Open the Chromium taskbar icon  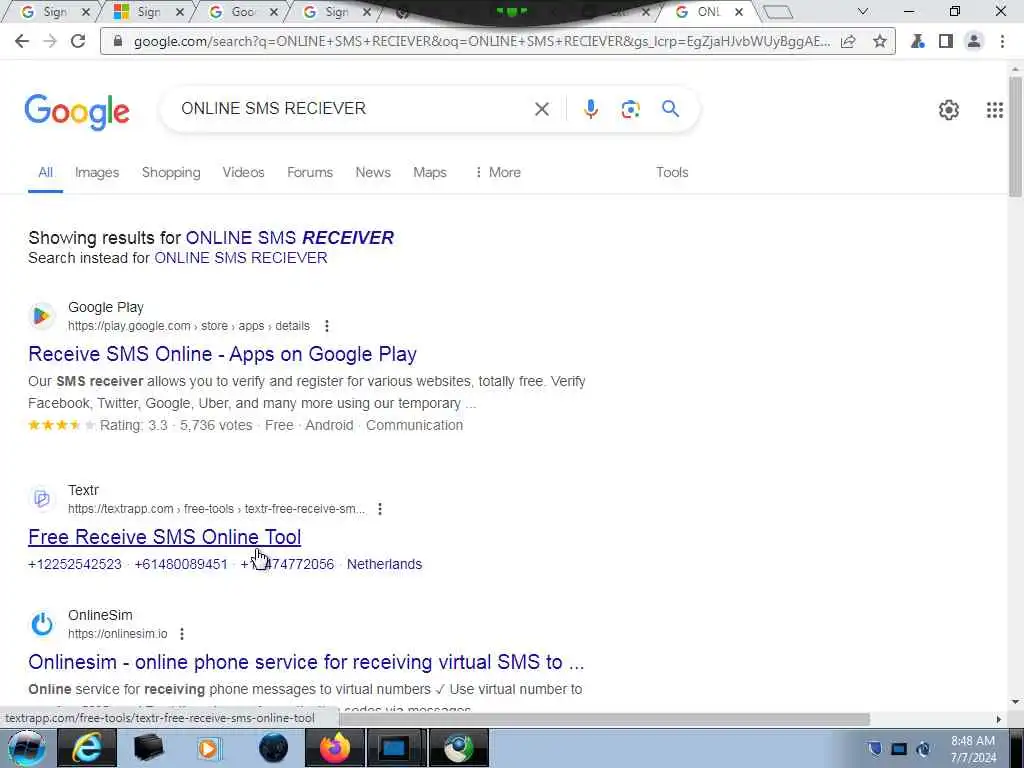(x=459, y=748)
